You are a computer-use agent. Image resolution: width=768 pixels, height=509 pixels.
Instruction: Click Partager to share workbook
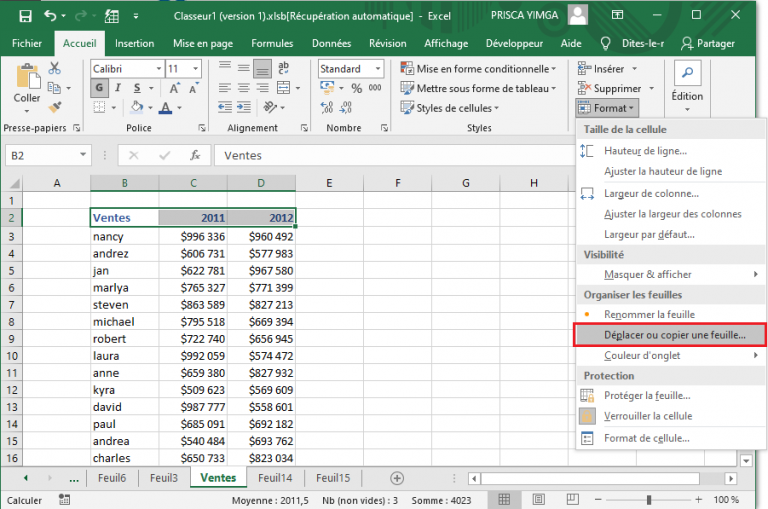tap(708, 43)
